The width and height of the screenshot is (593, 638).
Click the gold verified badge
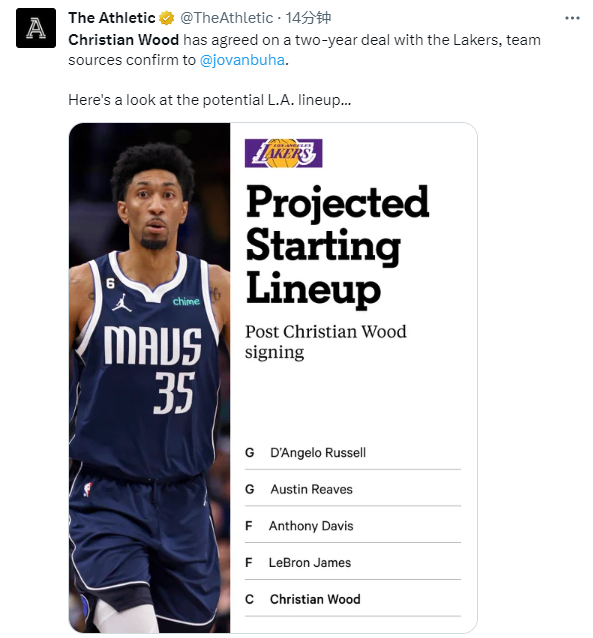pyautogui.click(x=166, y=18)
